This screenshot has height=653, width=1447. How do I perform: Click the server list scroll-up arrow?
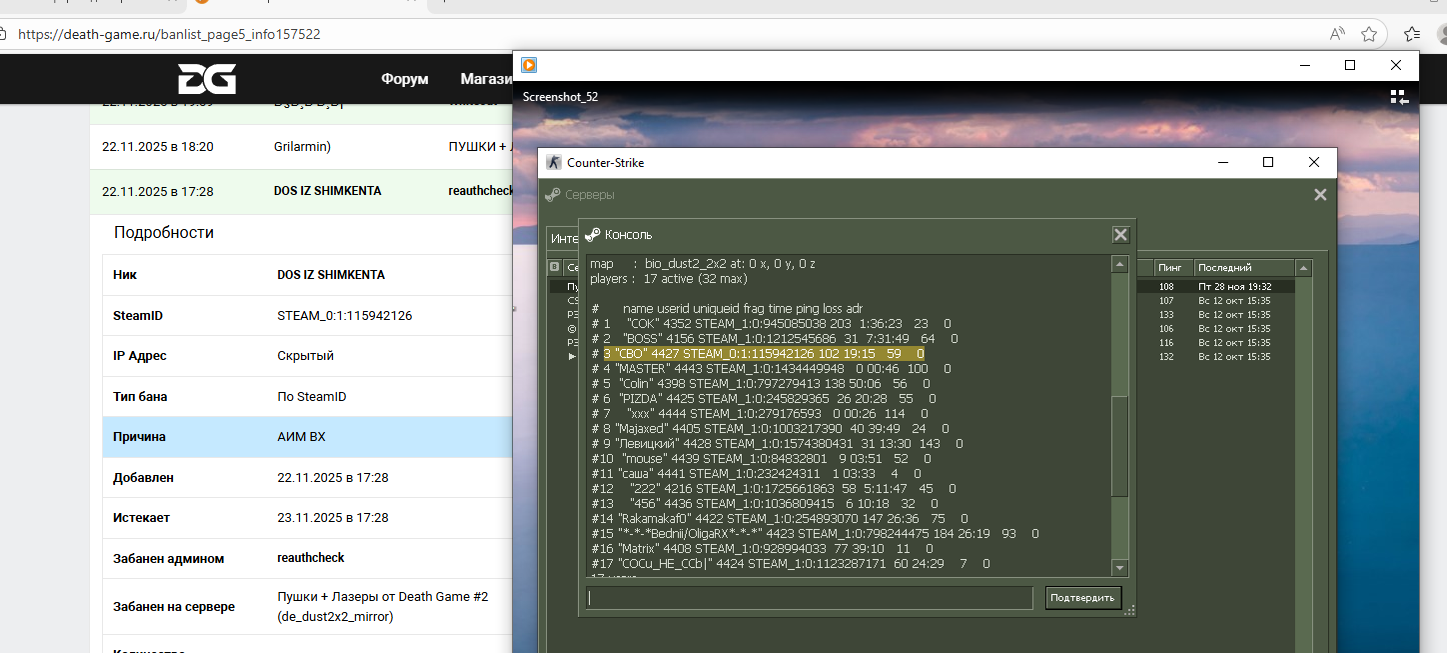pos(1303,268)
